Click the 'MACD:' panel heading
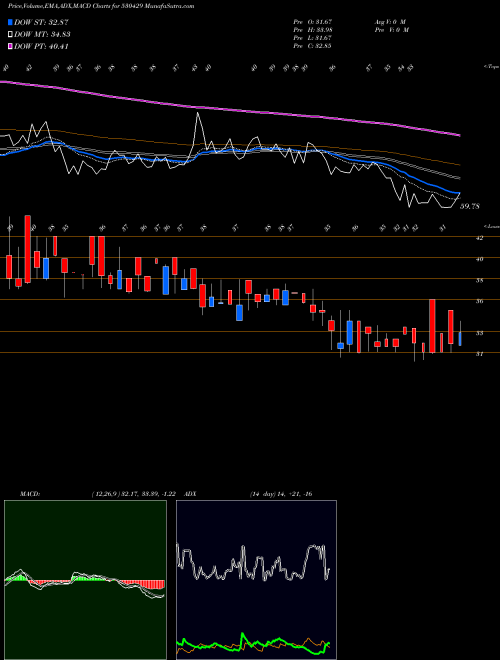Screen dimensions: 500x660 tap(29, 494)
